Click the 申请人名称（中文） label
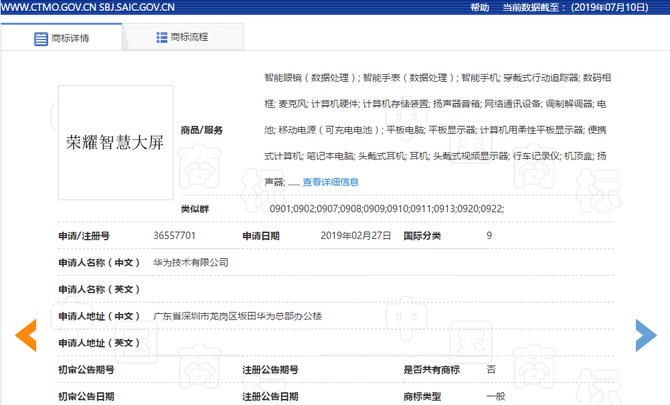 pyautogui.click(x=100, y=262)
